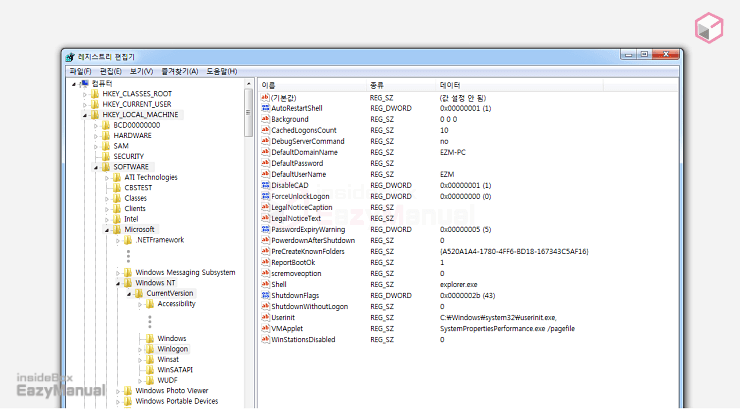Select the DebugServerCommand value name
The height and width of the screenshot is (410, 740).
(308, 141)
